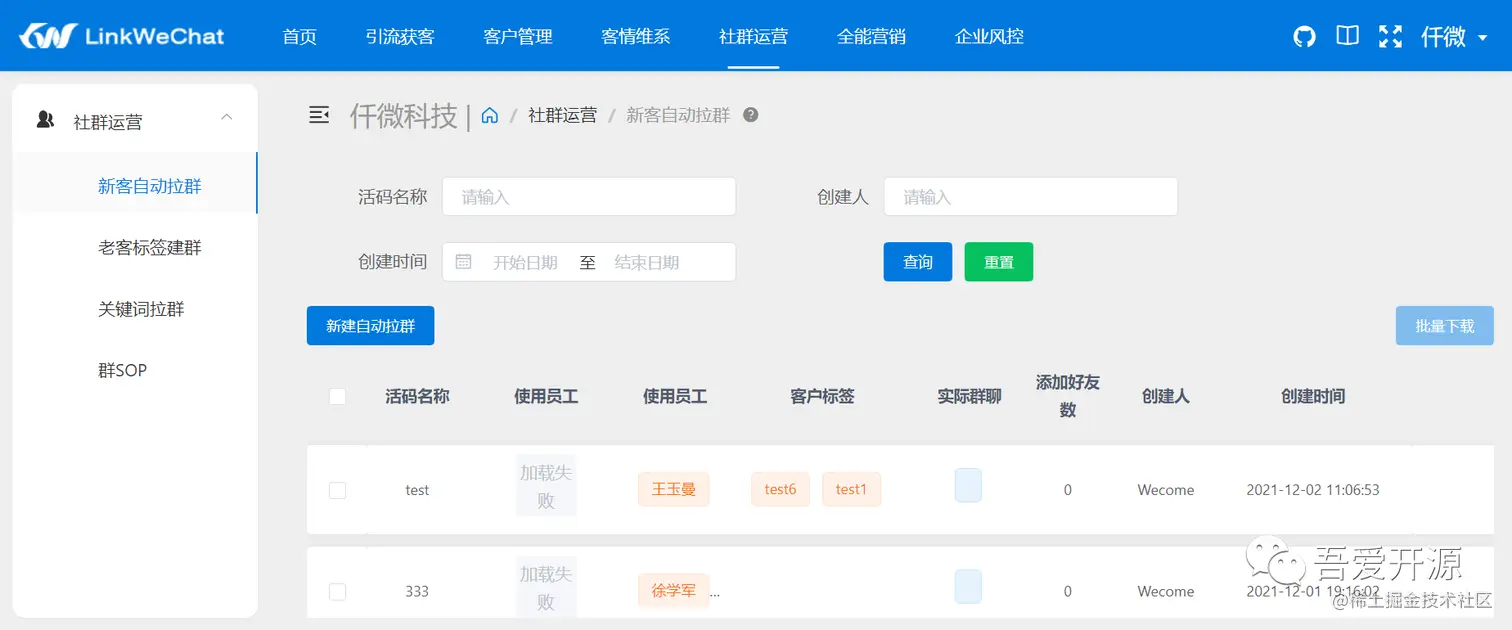Click the blue 查询 search button
This screenshot has height=630, width=1512.
(917, 261)
